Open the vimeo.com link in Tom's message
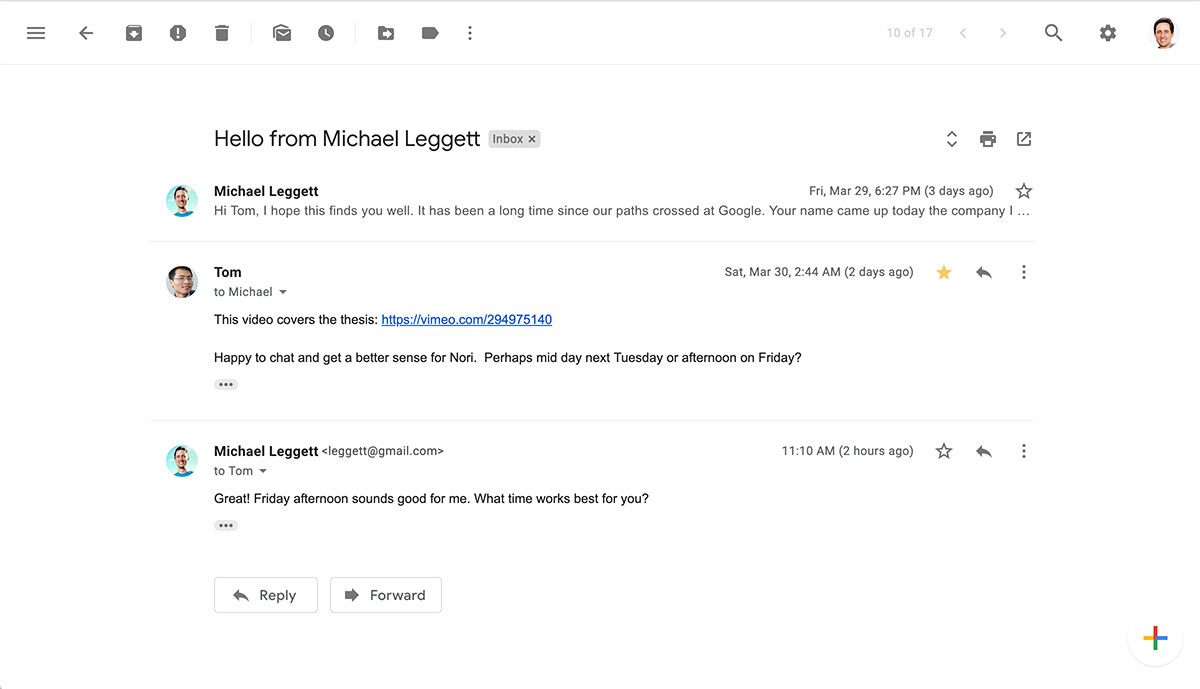The width and height of the screenshot is (1200, 689). (466, 319)
